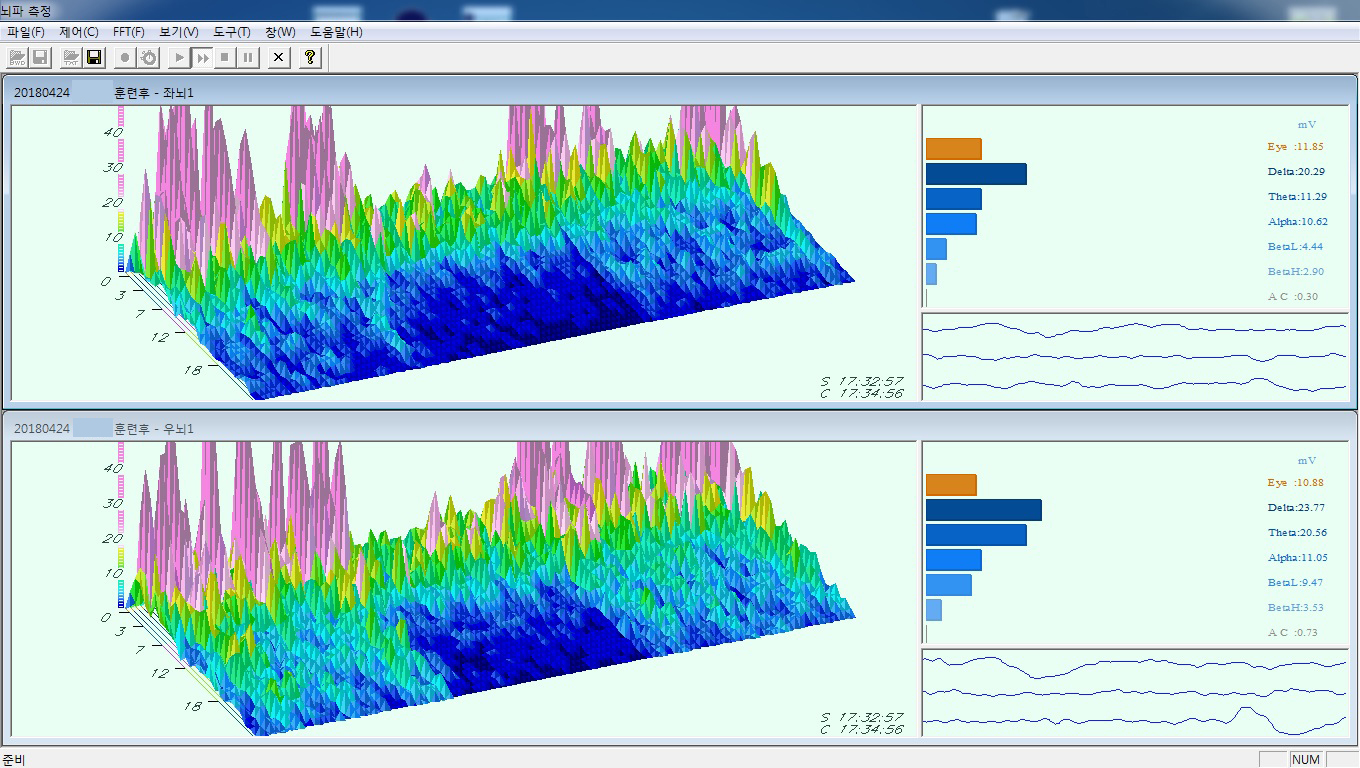Click the yellow question mark help icon
This screenshot has width=1360, height=768.
click(x=310, y=58)
